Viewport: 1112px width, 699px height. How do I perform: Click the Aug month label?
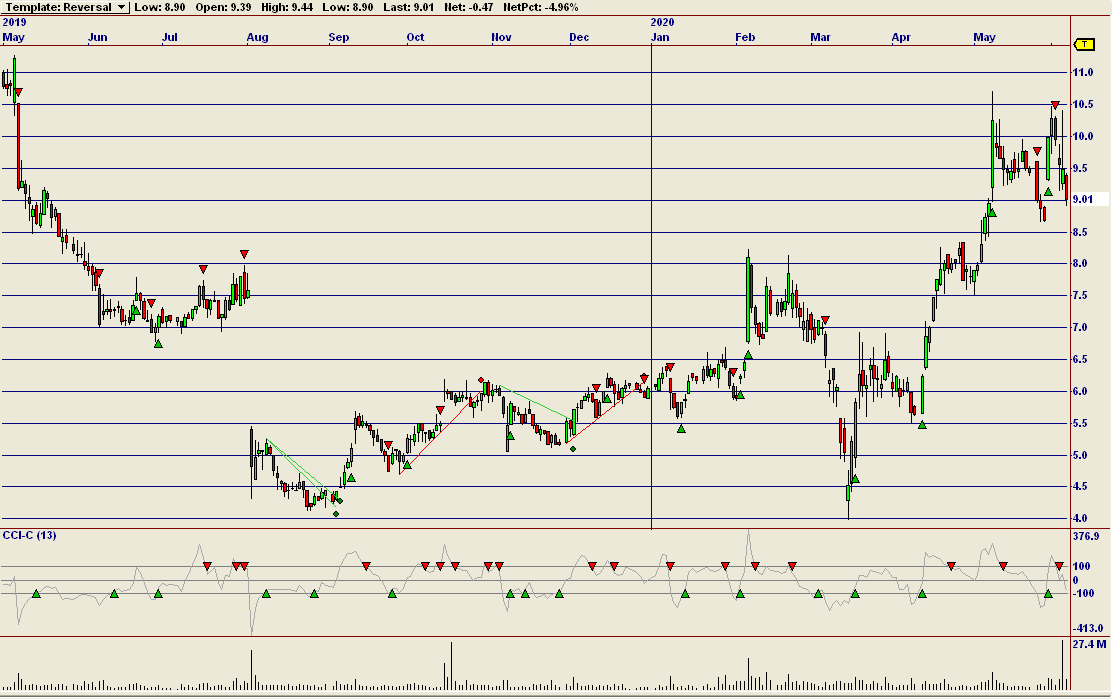tap(257, 38)
